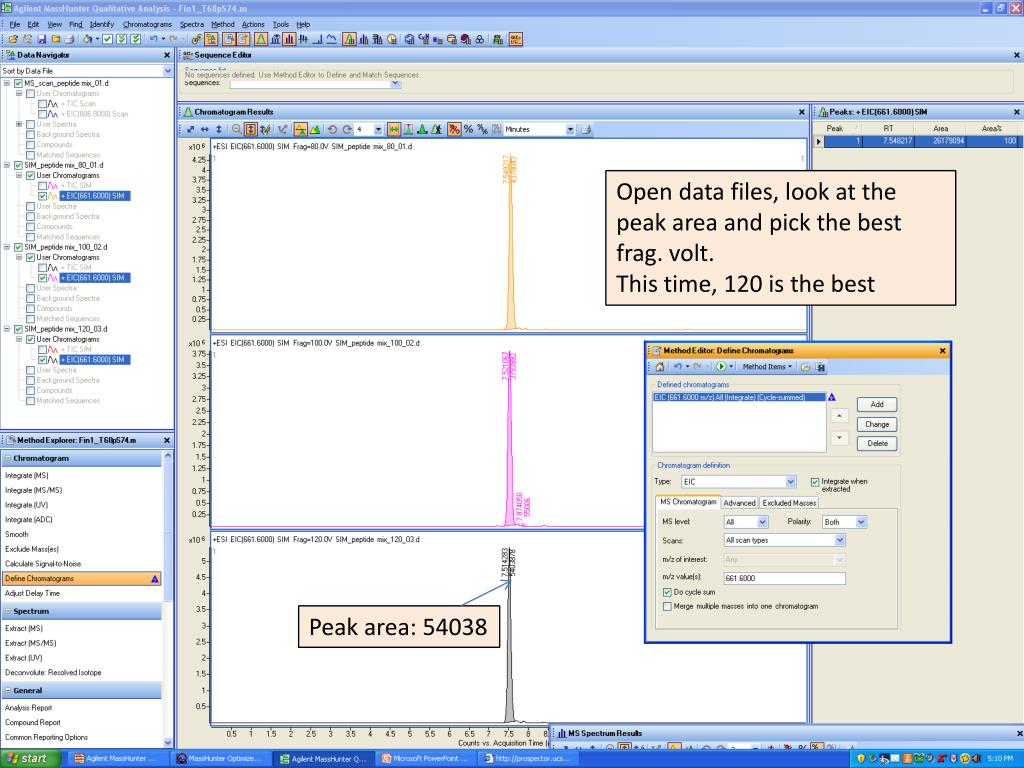The height and width of the screenshot is (768, 1024).
Task: Toggle the 'Integrate when extracted' checkbox
Action: [x=815, y=482]
